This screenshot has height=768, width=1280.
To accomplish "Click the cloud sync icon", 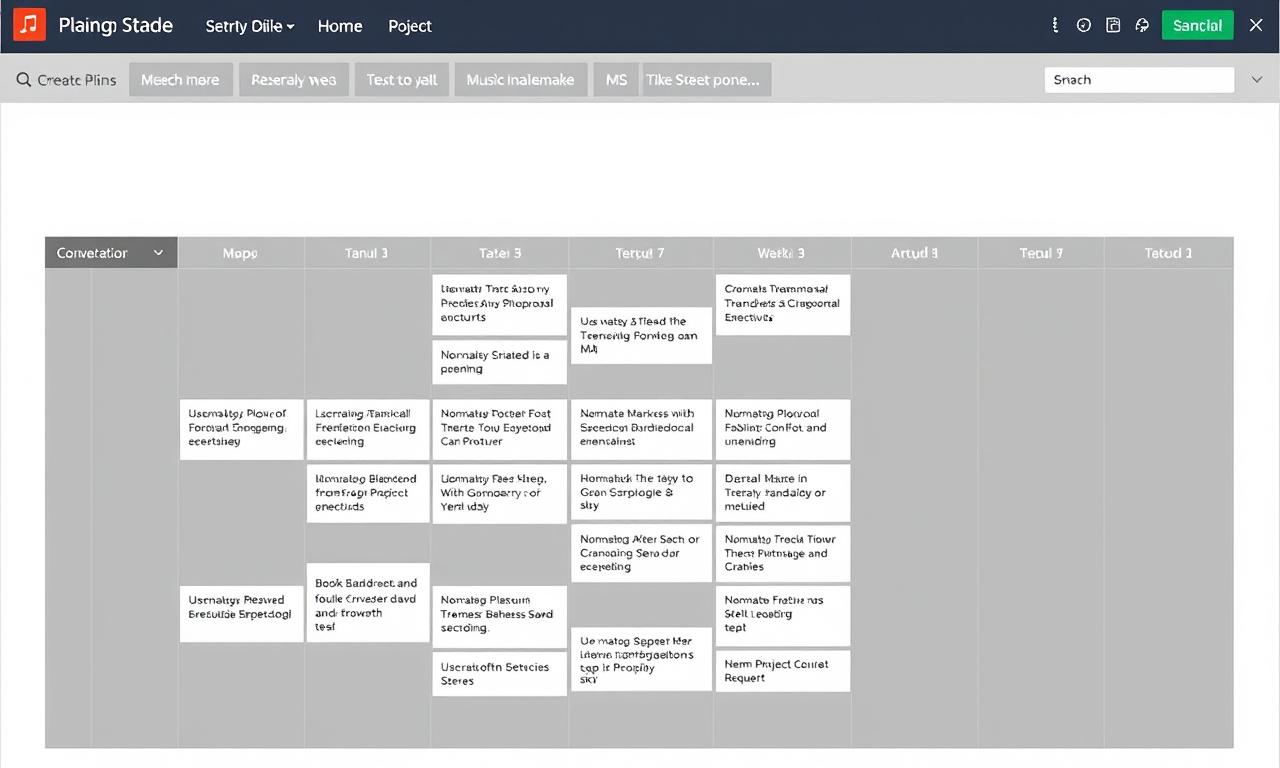I will click(x=1142, y=26).
